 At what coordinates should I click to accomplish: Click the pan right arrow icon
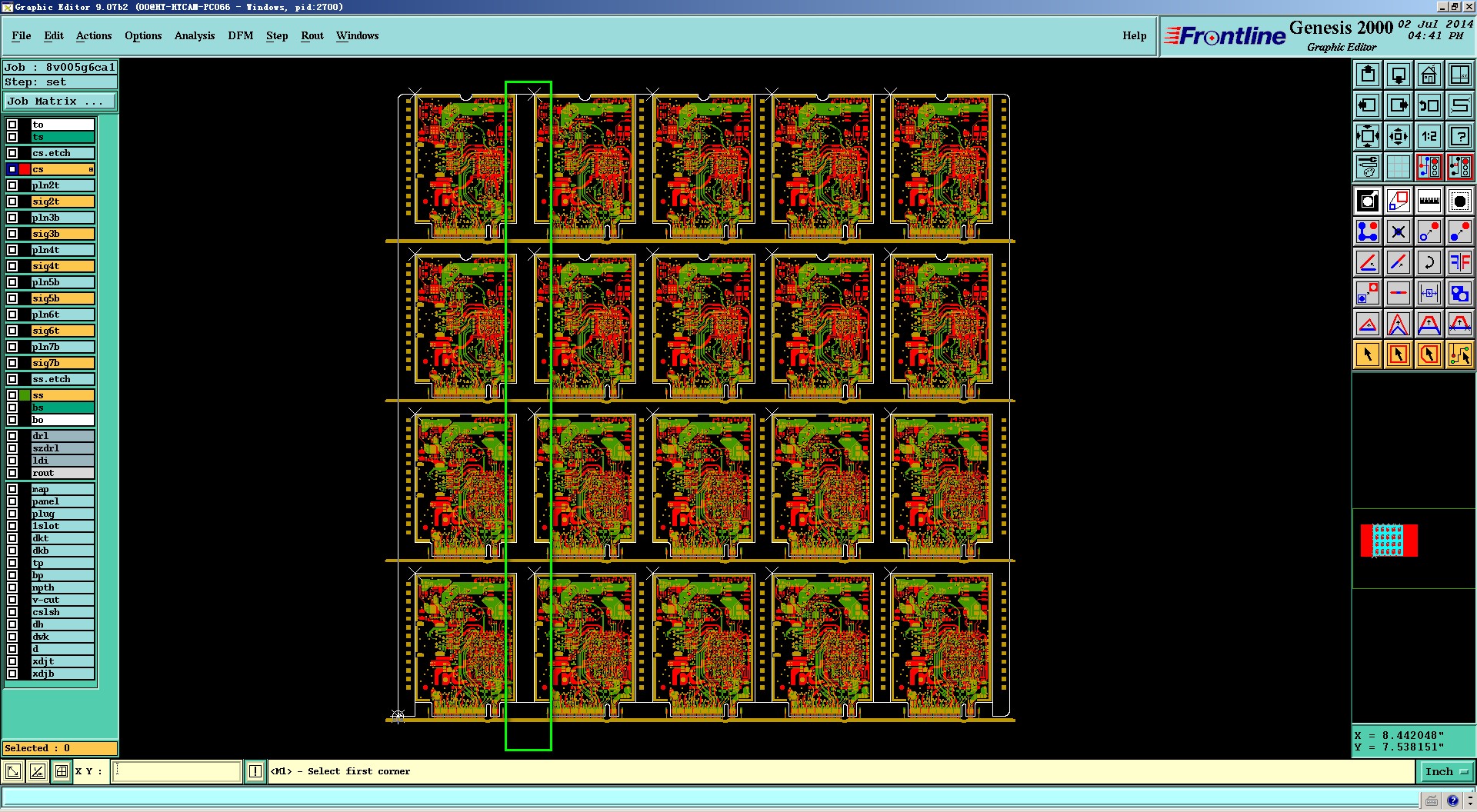coord(1399,105)
